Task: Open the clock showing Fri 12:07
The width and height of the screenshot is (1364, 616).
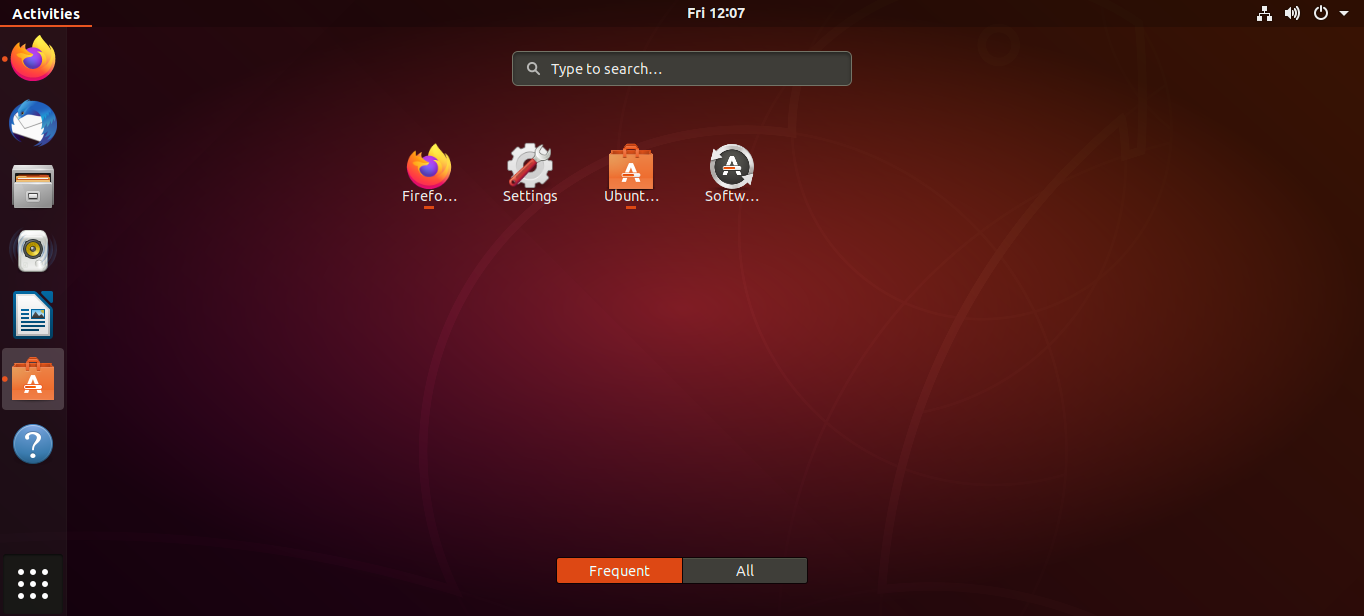Action: pyautogui.click(x=716, y=13)
